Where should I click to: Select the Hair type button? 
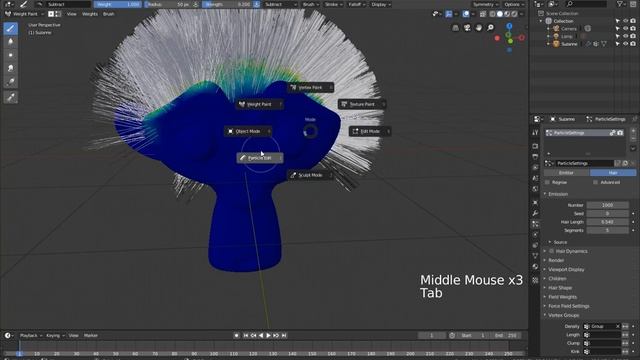click(x=613, y=173)
